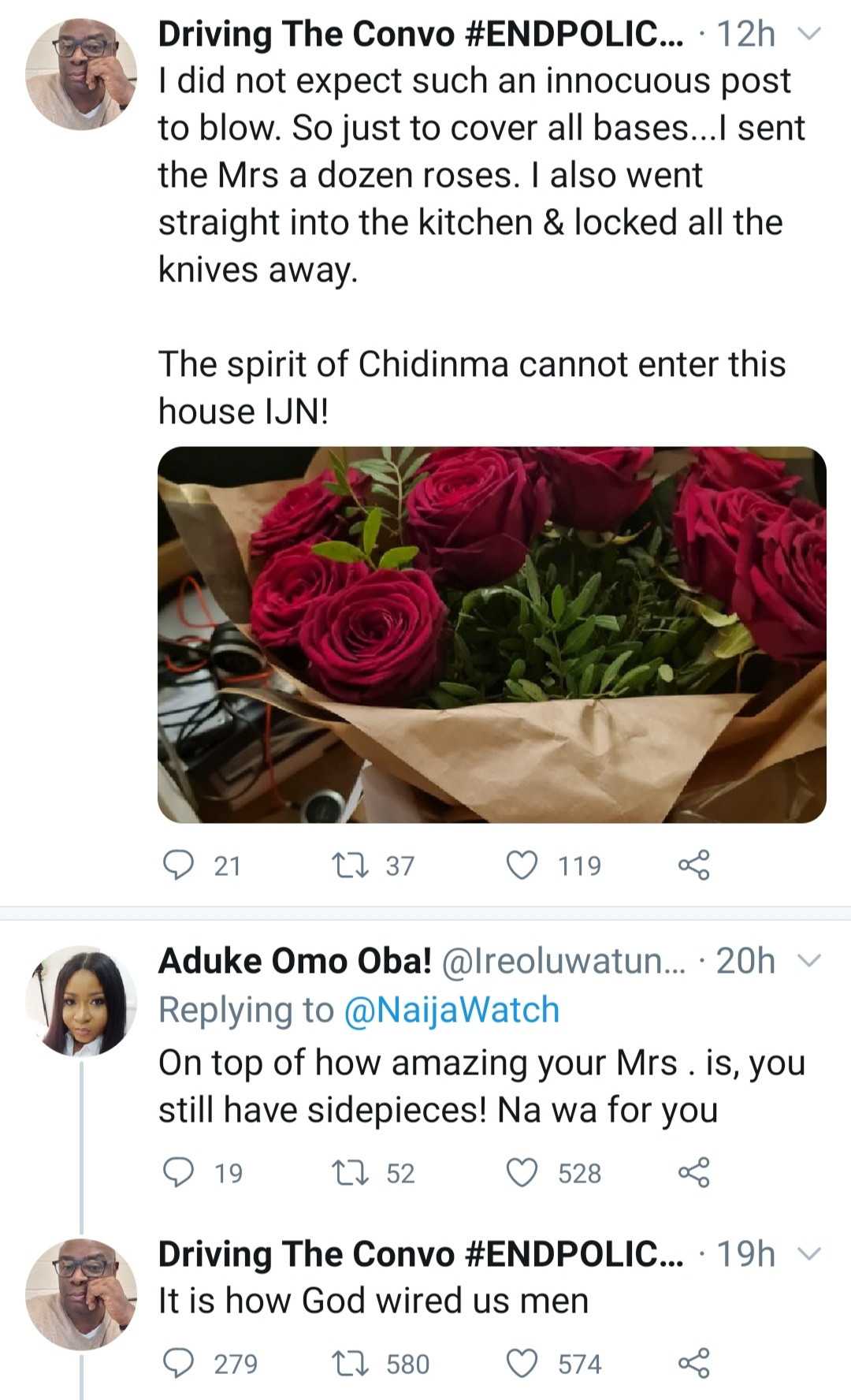The height and width of the screenshot is (1400, 851).
Task: Like the tweet with 528 likes
Action: point(522,1172)
